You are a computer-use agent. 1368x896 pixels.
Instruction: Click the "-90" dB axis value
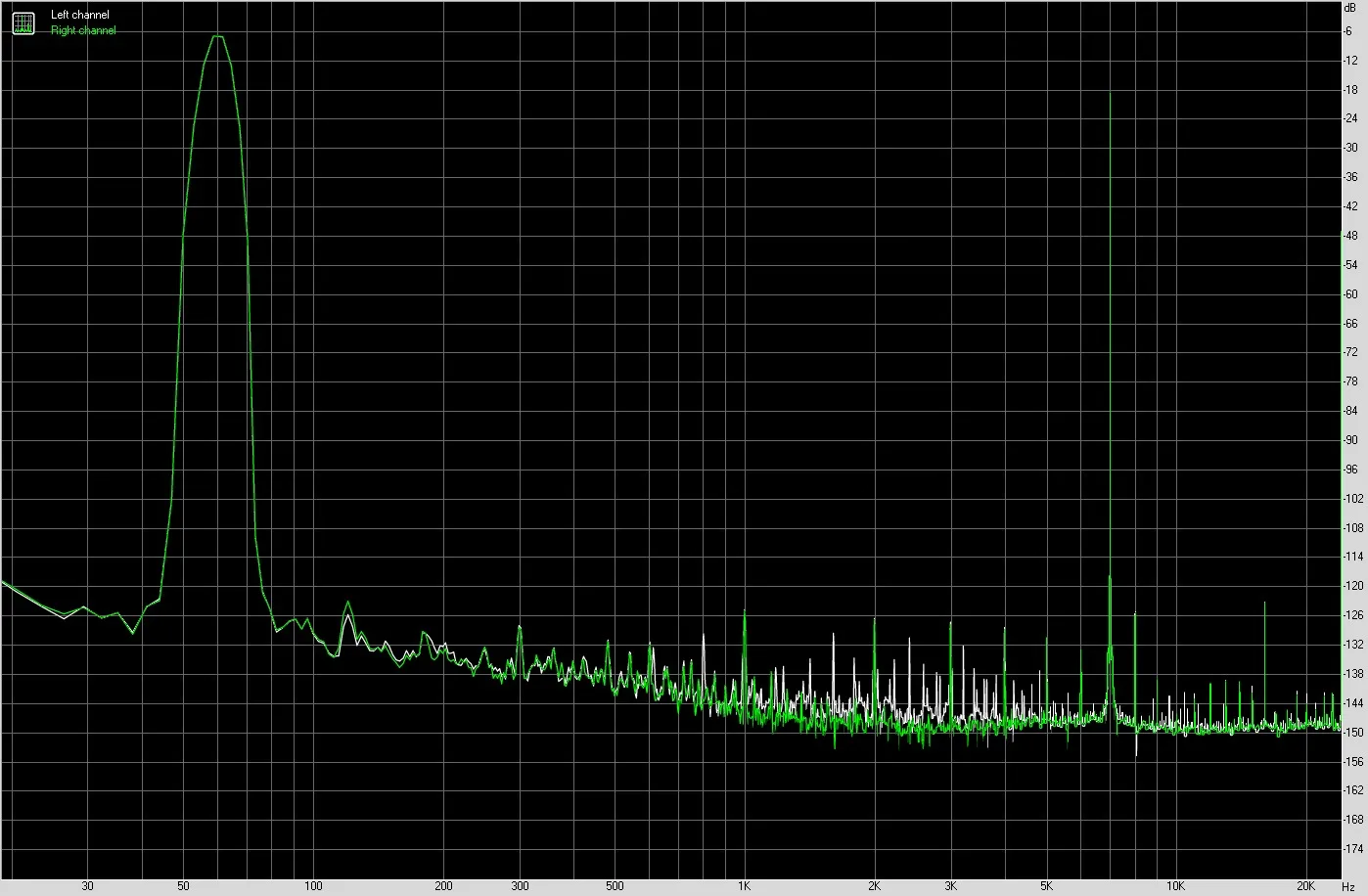(x=1350, y=440)
